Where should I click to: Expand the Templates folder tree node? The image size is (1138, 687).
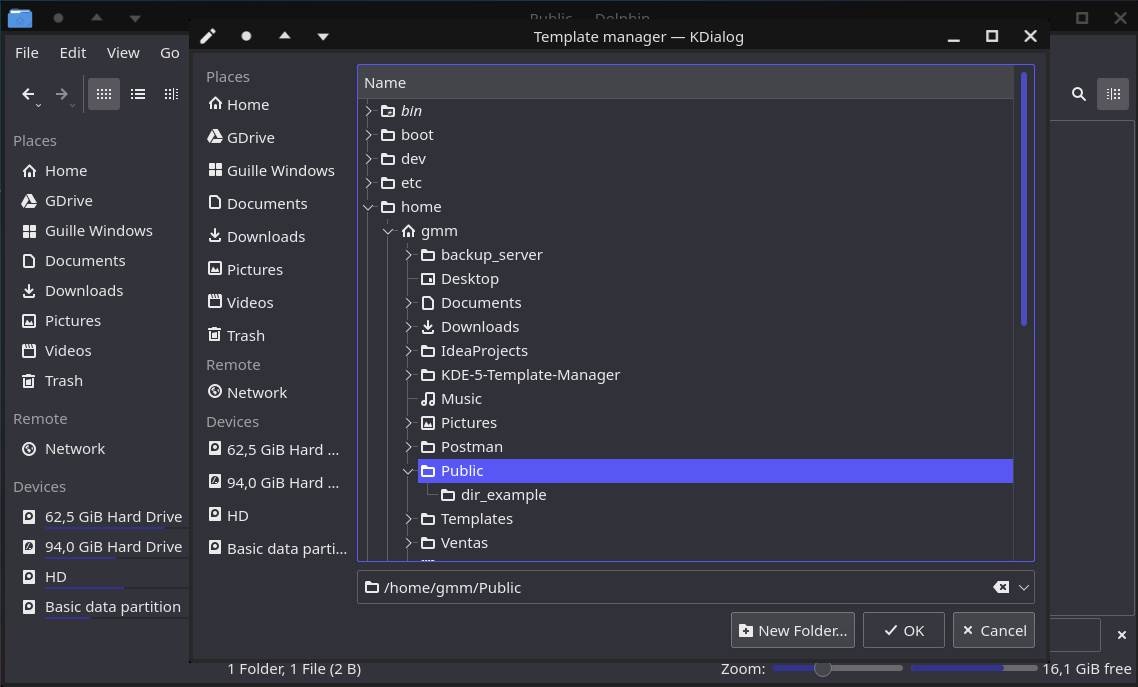click(409, 519)
